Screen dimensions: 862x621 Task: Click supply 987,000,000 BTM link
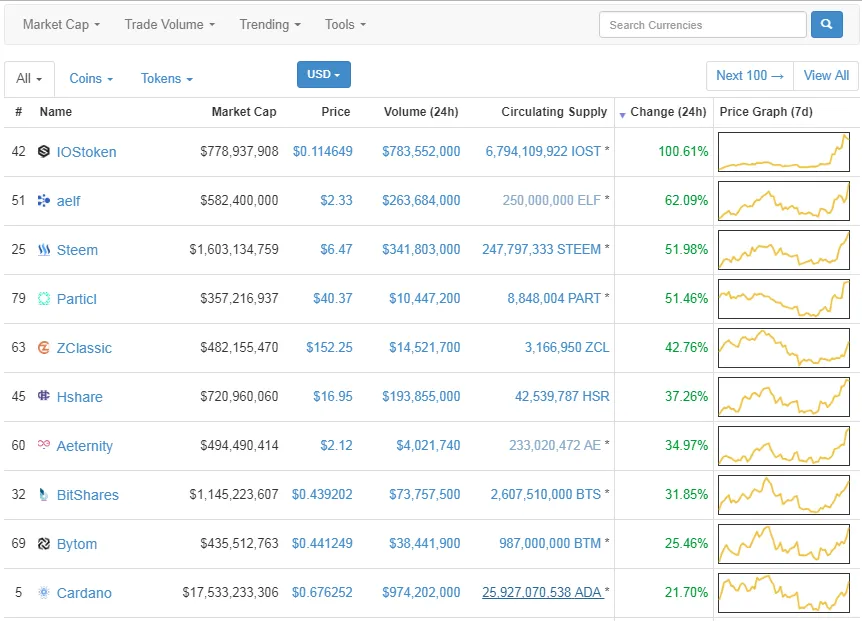pyautogui.click(x=550, y=543)
